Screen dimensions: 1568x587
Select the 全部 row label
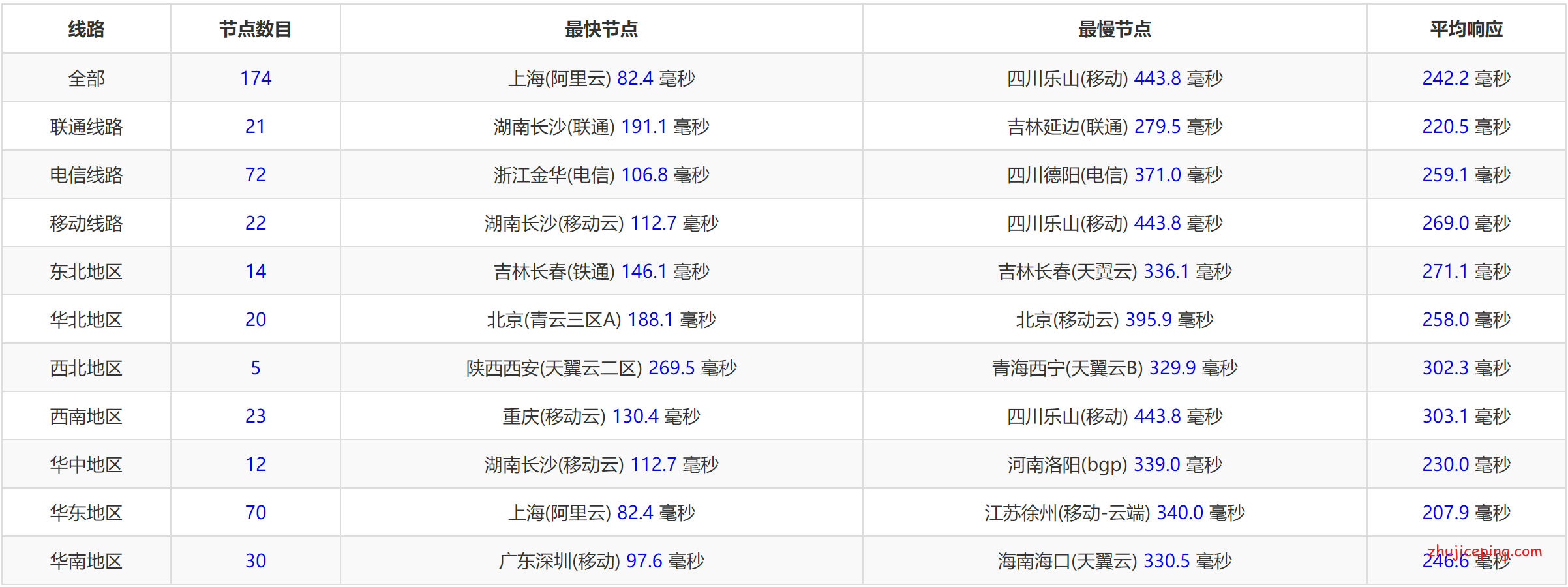[86, 78]
